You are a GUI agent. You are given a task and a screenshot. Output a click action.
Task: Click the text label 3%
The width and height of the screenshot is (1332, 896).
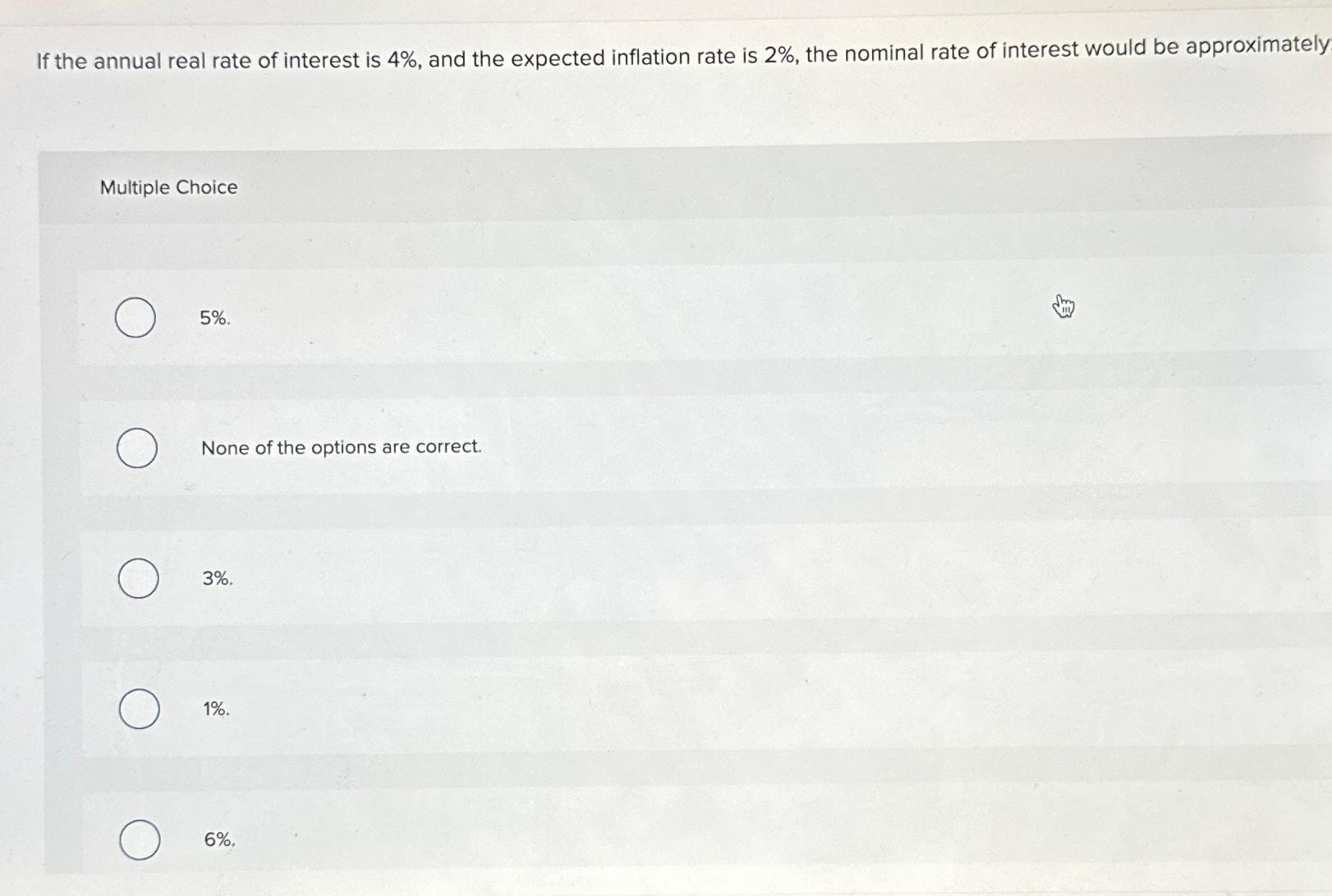216,580
